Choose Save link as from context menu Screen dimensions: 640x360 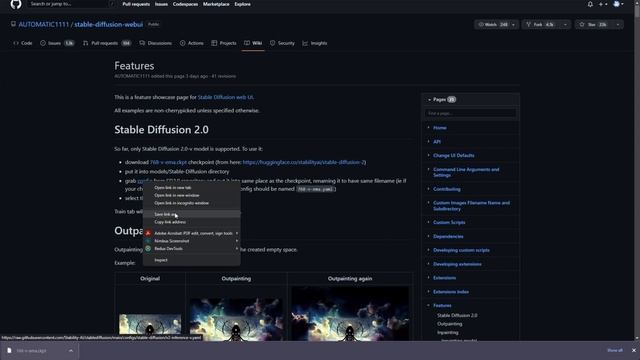(191, 214)
